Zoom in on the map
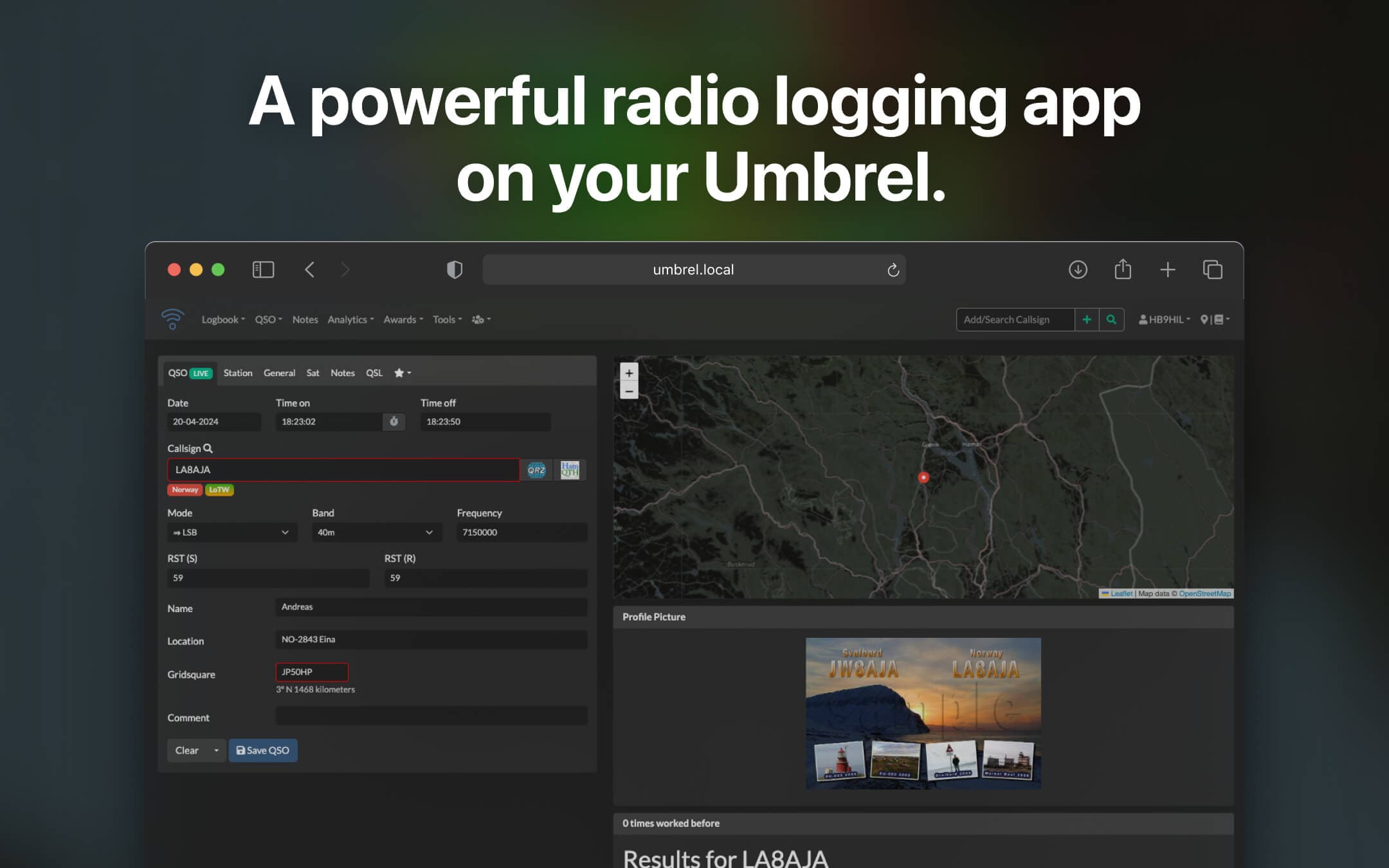Viewport: 1389px width, 868px height. point(629,373)
